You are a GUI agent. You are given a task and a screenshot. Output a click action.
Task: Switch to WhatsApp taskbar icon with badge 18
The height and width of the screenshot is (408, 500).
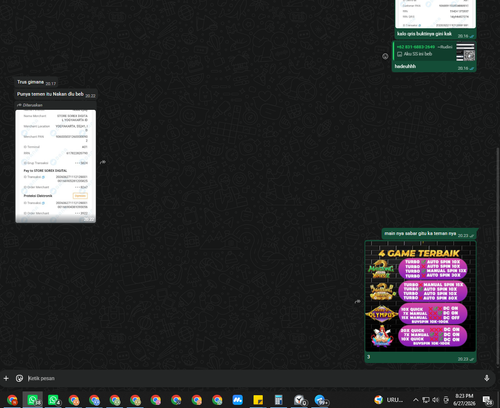33,400
